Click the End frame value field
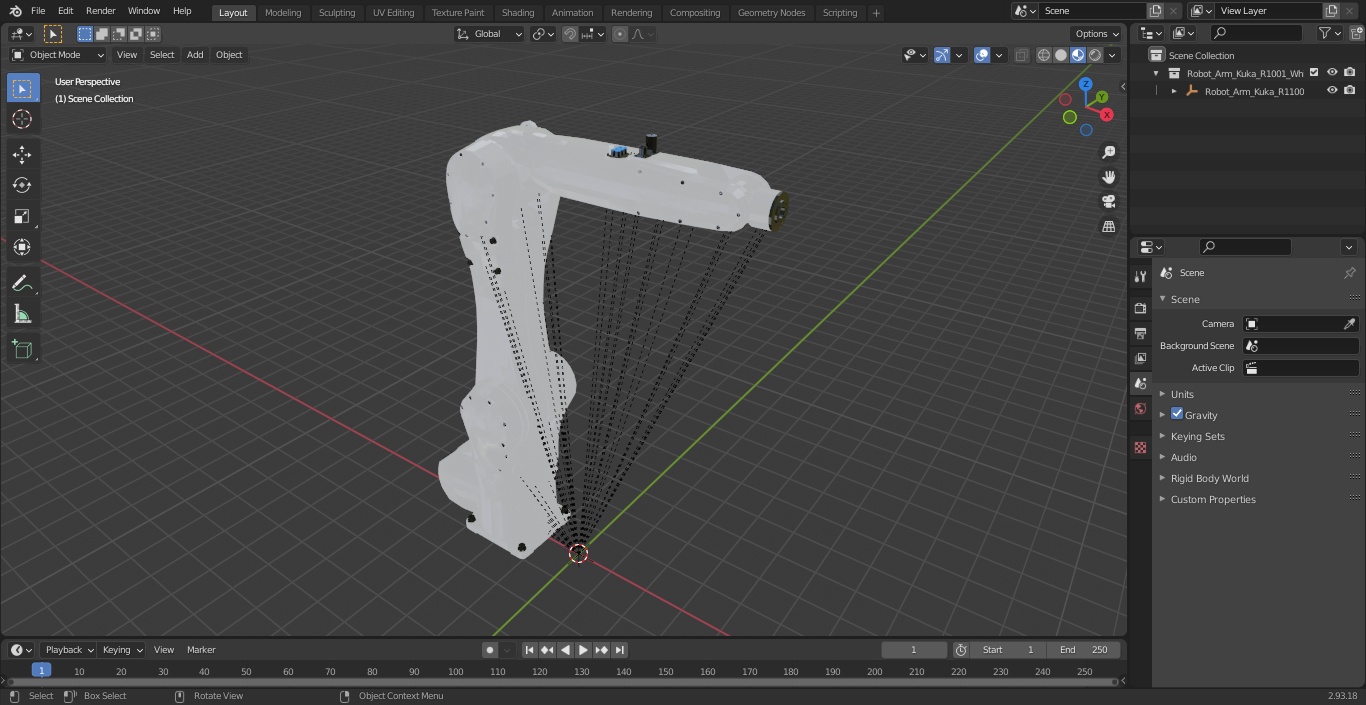Screen dimensions: 1366x705 [x=1084, y=650]
